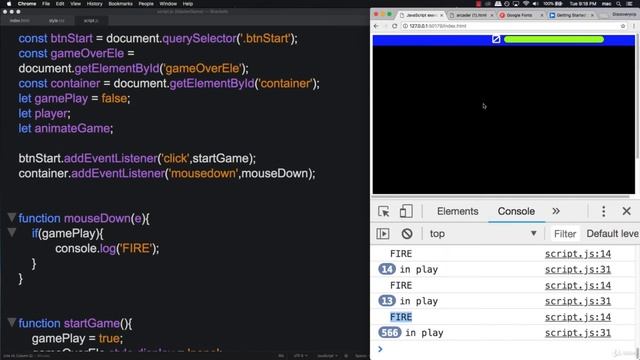The image size is (640, 360).
Task: Open the Window menu
Action: 168,4
